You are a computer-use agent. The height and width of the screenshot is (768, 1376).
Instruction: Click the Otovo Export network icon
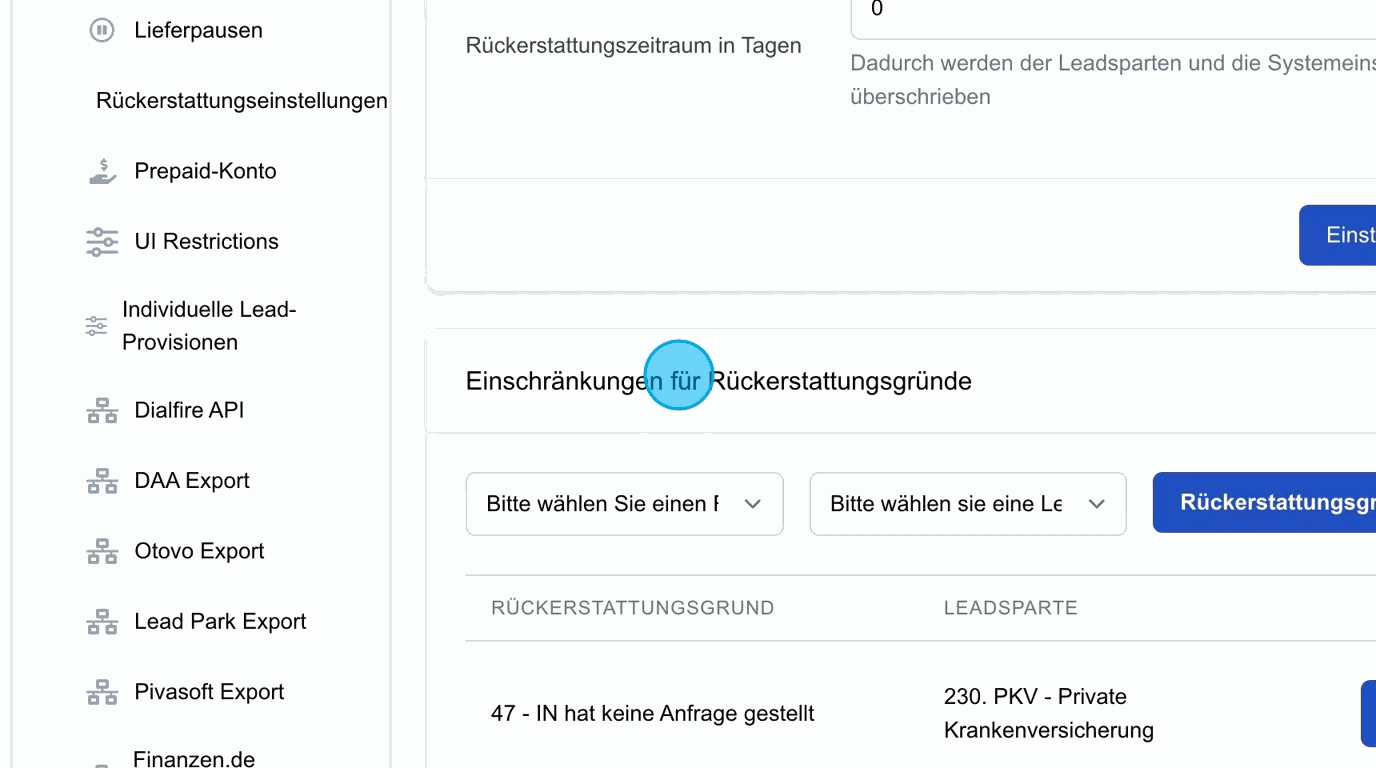(x=102, y=551)
